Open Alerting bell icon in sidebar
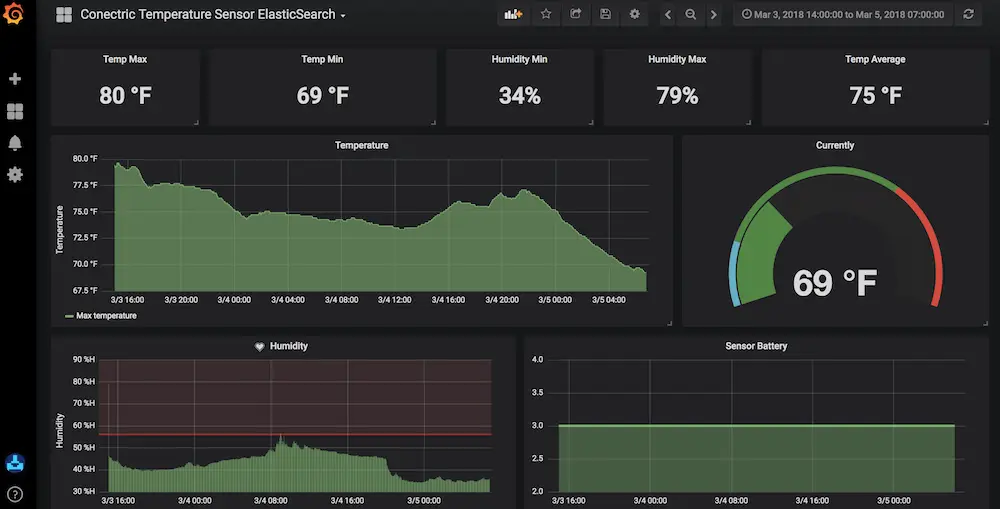 pos(15,143)
